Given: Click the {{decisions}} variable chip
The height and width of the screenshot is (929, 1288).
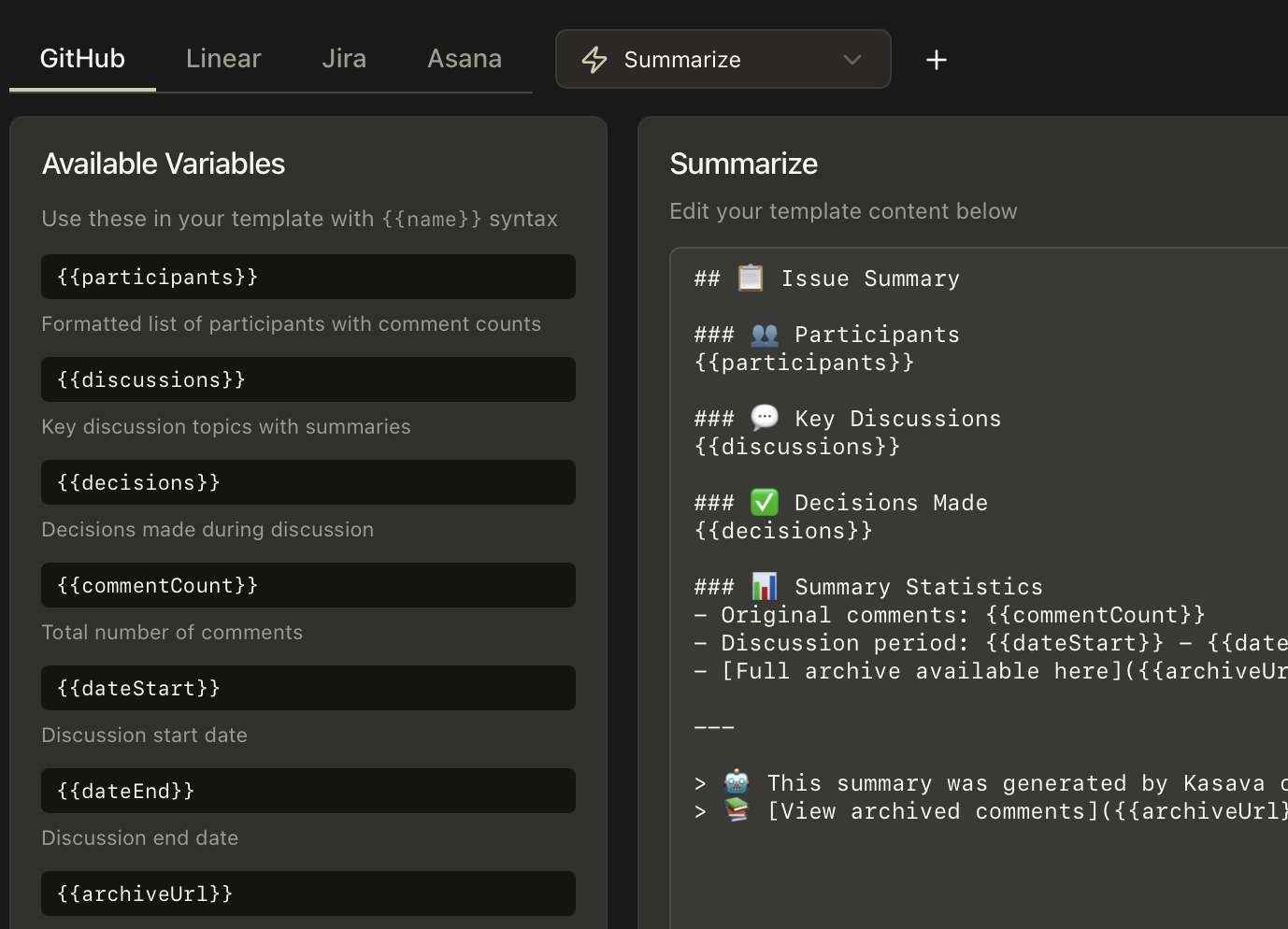Looking at the screenshot, I should pyautogui.click(x=308, y=482).
